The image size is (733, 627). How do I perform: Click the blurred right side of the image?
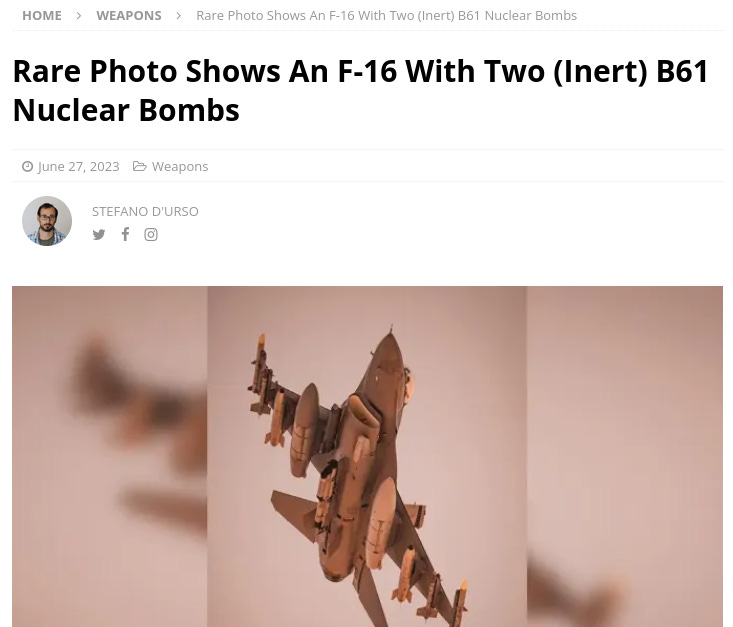click(625, 456)
